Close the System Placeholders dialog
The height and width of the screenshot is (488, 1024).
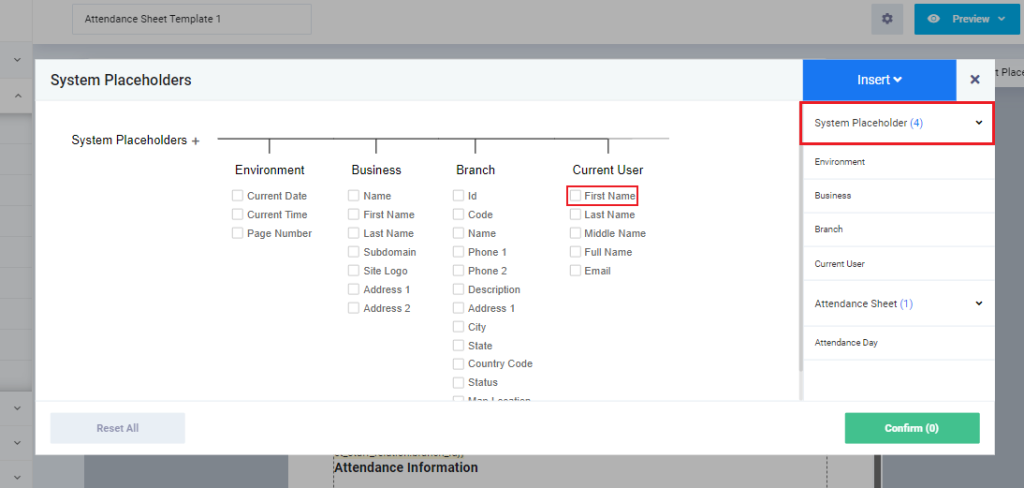tap(975, 80)
